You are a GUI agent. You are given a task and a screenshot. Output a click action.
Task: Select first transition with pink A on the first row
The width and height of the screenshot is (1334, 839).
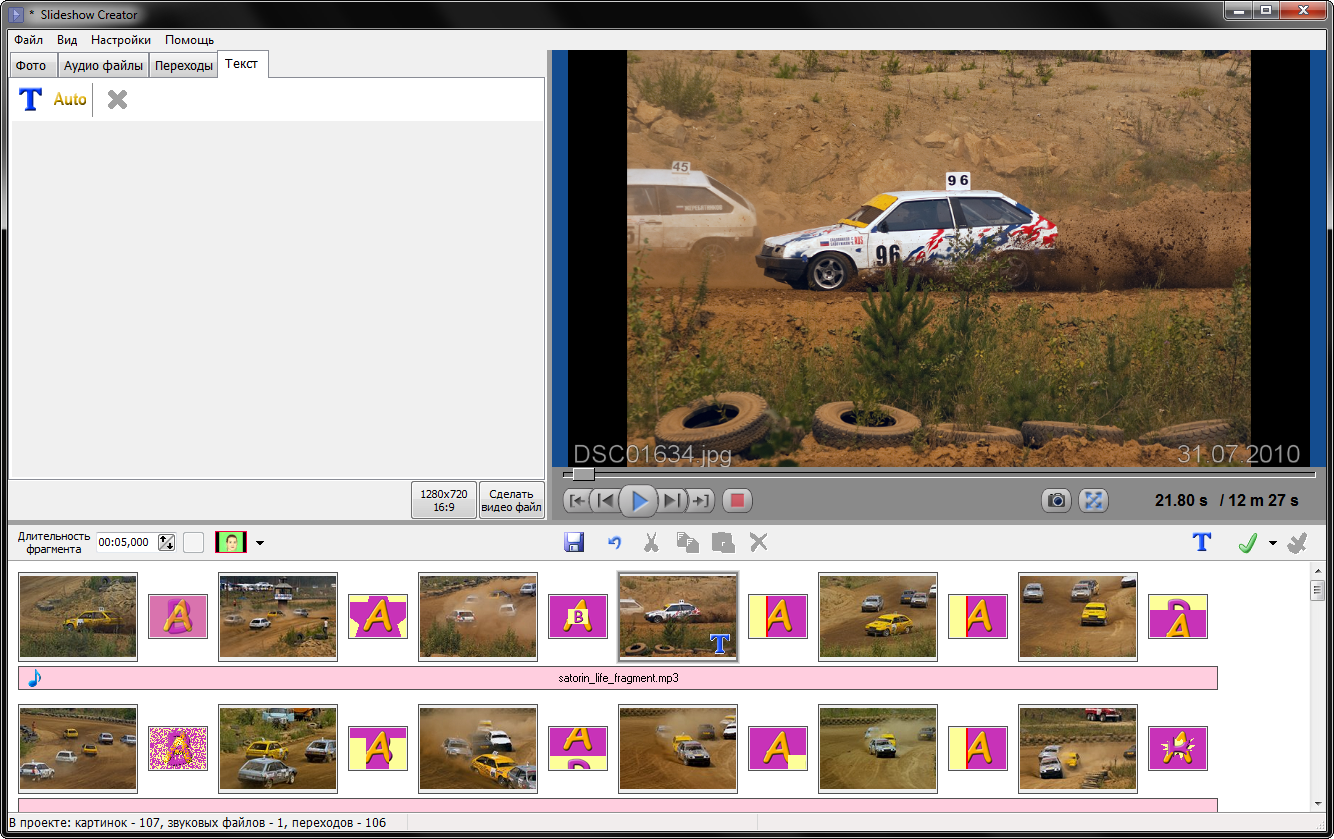pyautogui.click(x=178, y=617)
